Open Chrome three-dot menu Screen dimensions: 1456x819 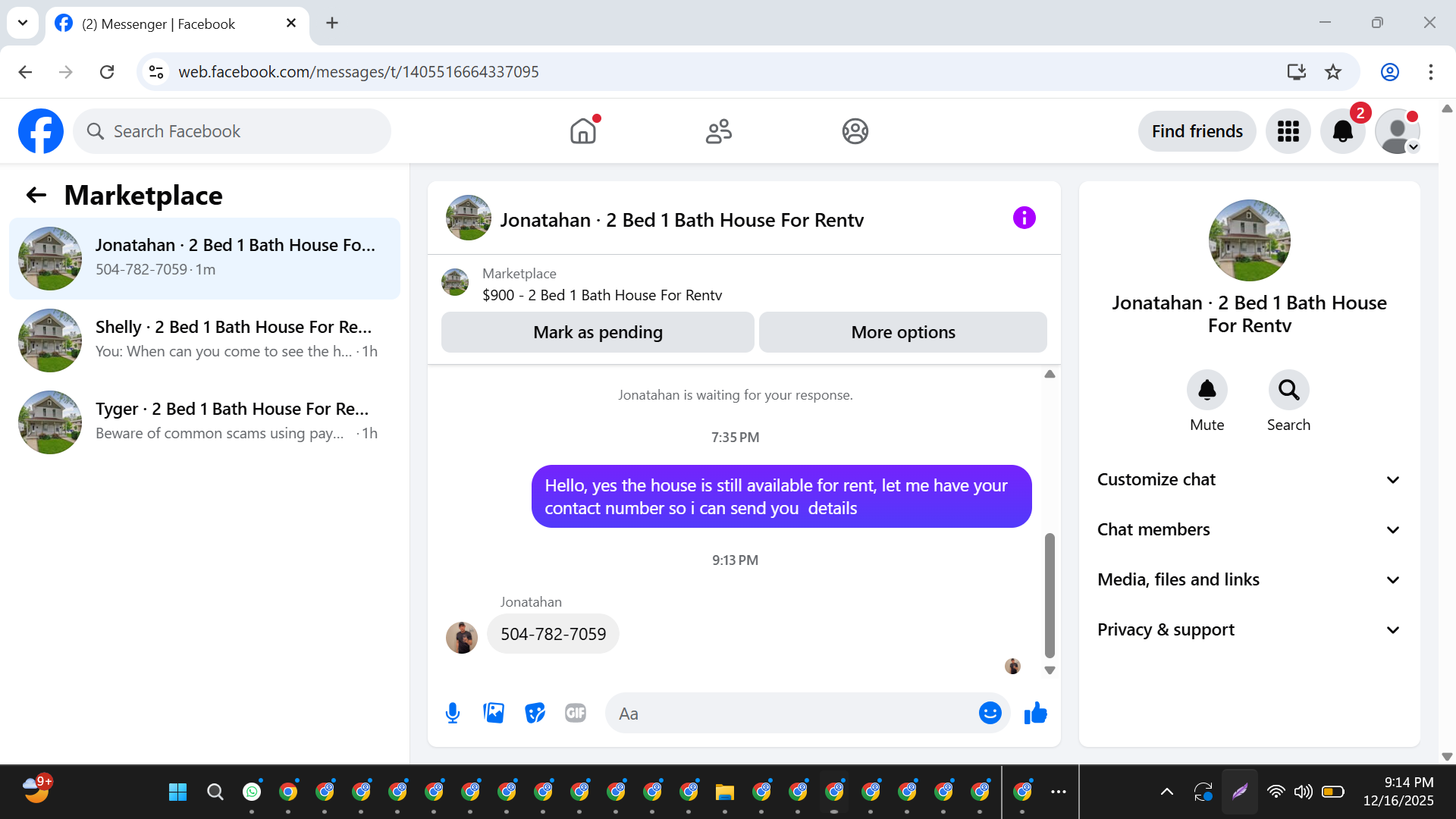(x=1431, y=72)
